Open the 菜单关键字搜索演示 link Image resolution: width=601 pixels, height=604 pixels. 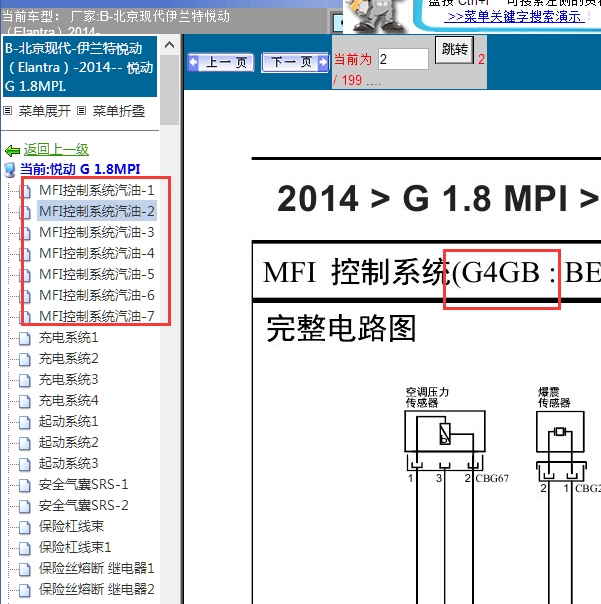[x=514, y=17]
